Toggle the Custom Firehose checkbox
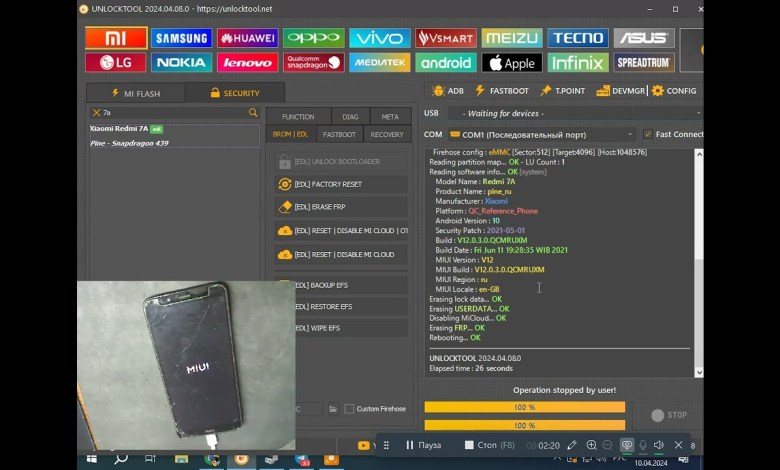The width and height of the screenshot is (780, 470). pyautogui.click(x=349, y=409)
